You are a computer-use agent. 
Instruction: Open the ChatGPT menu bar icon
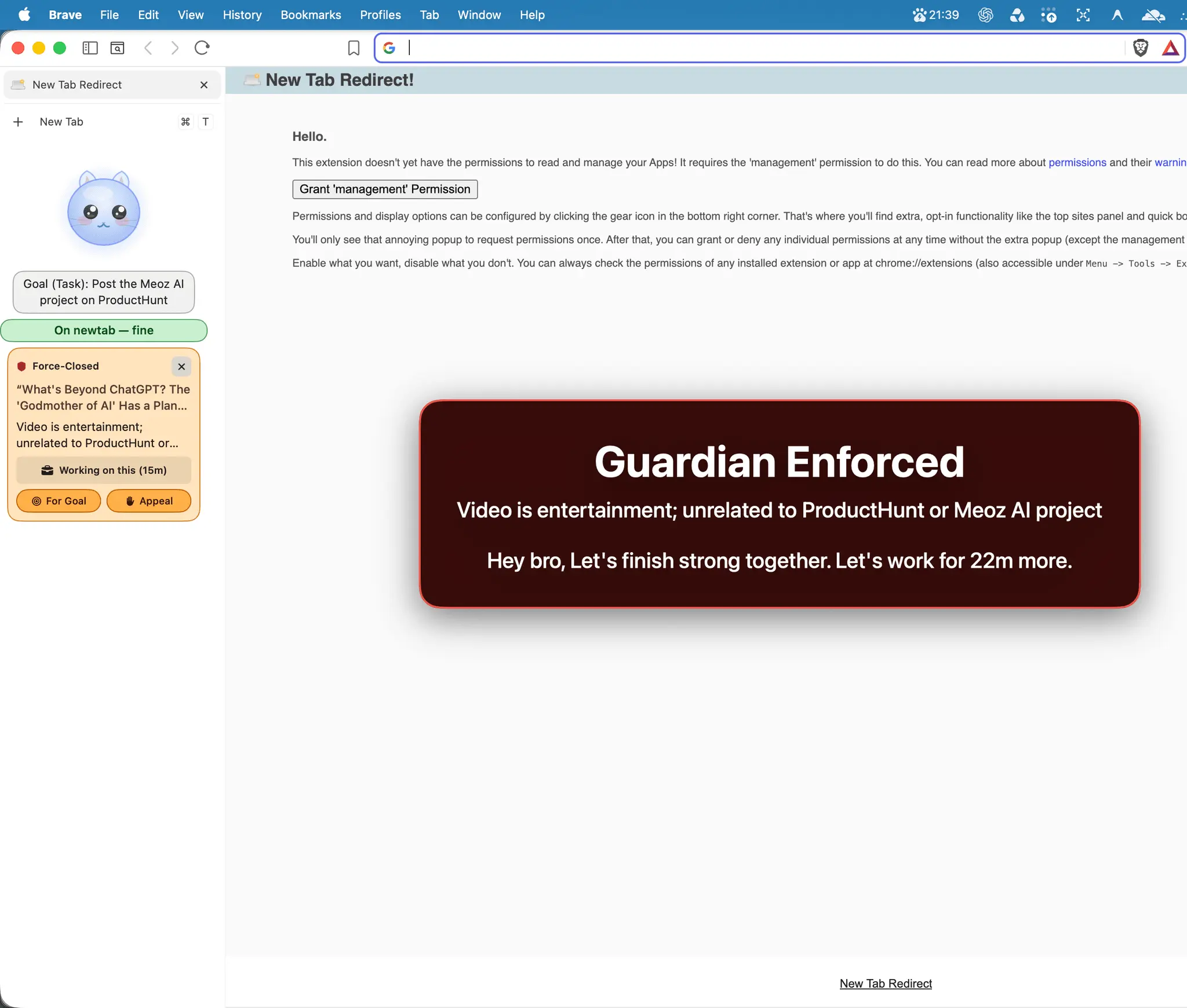coord(985,15)
